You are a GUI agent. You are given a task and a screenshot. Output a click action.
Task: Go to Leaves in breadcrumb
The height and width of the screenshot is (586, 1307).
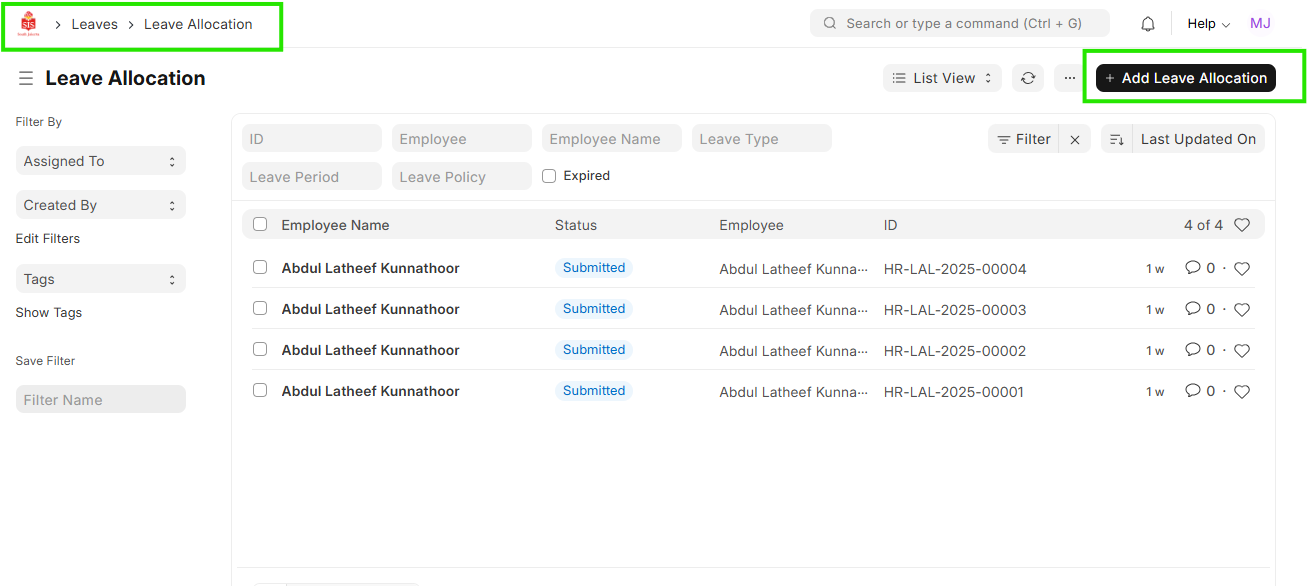tap(94, 24)
